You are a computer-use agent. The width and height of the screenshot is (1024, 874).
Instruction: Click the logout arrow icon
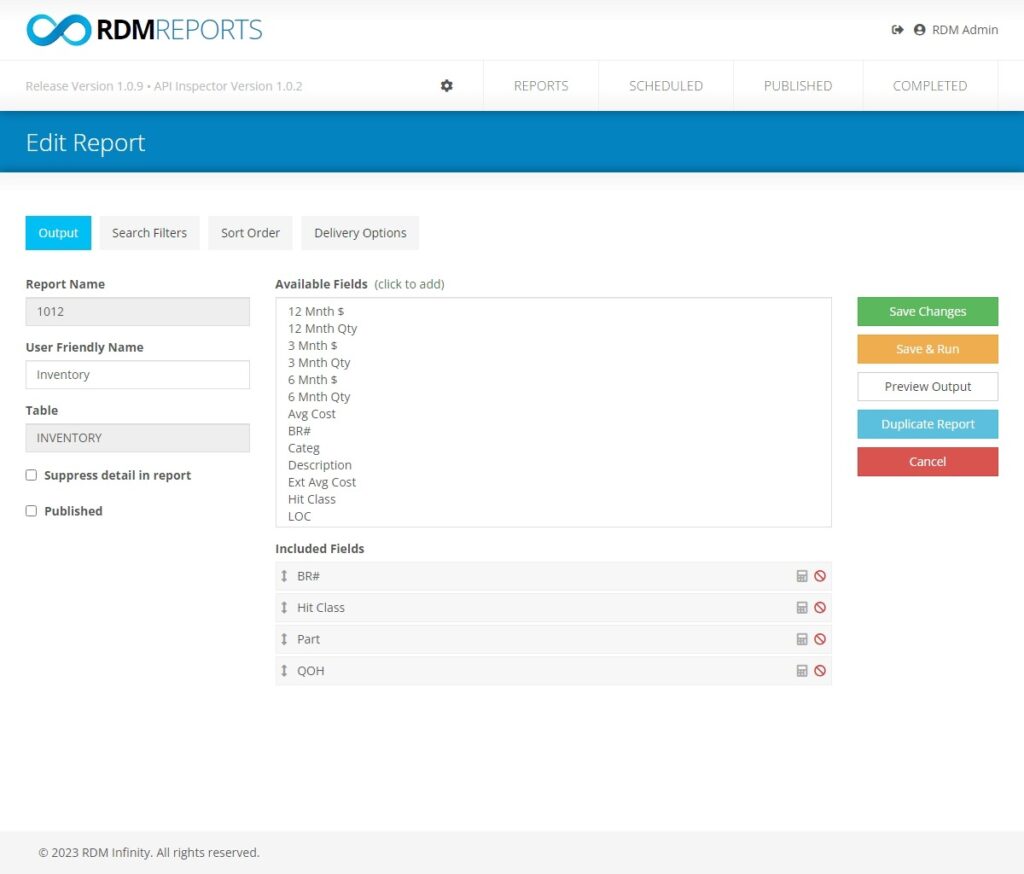(x=897, y=29)
